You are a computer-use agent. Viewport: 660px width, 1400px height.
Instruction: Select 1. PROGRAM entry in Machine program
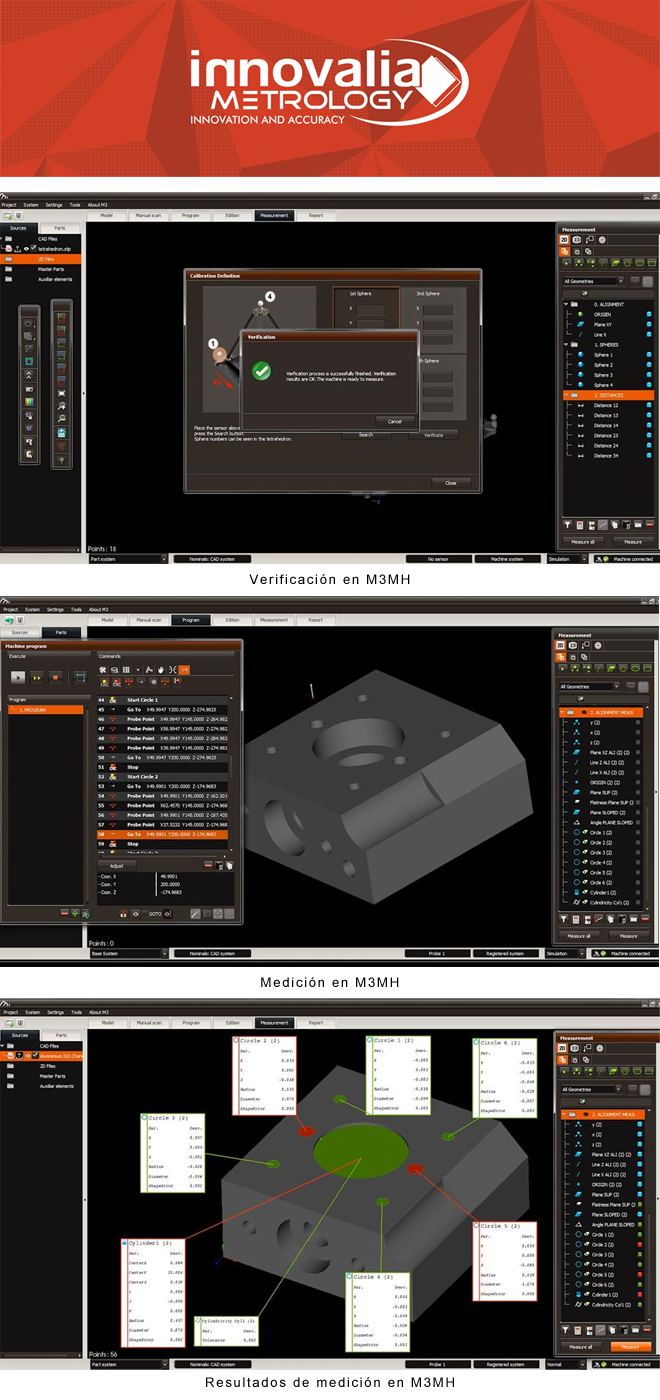tap(47, 710)
